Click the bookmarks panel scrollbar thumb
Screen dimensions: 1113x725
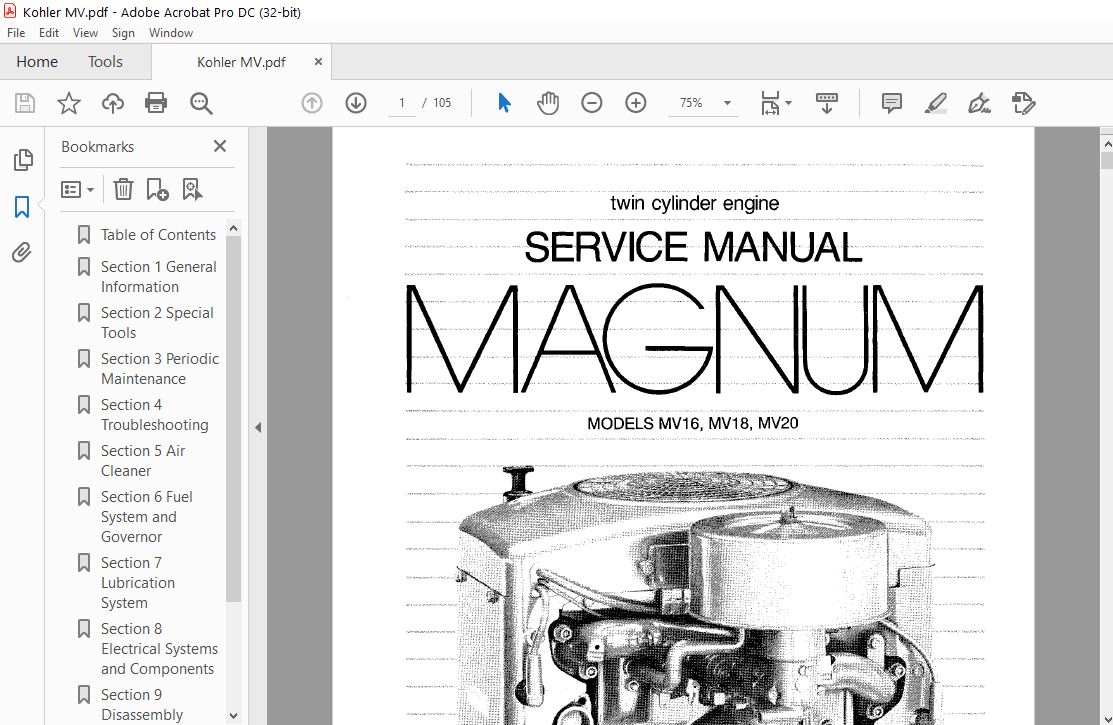coord(234,419)
